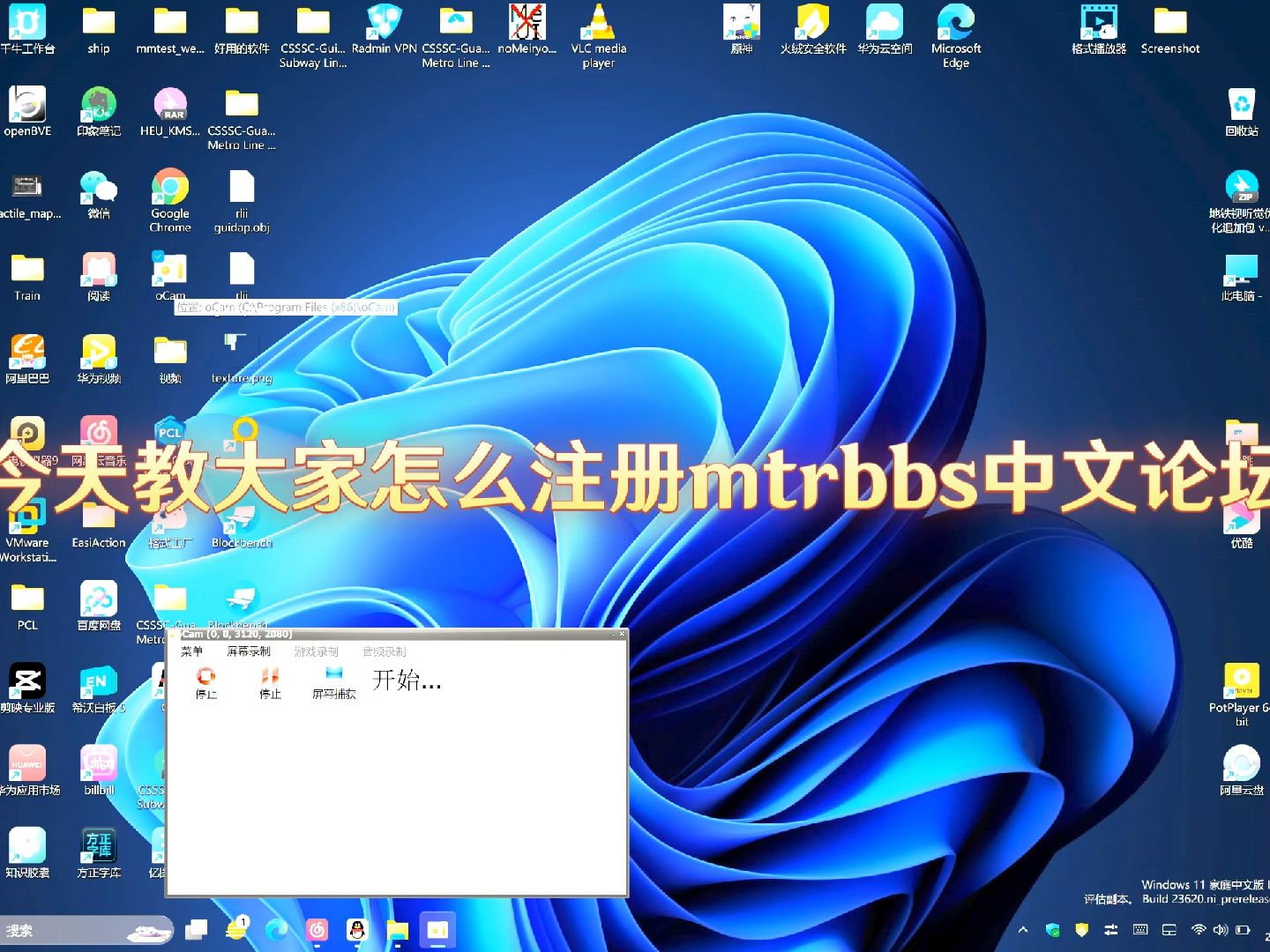Select the VMware Workstation shortcut

[x=27, y=531]
